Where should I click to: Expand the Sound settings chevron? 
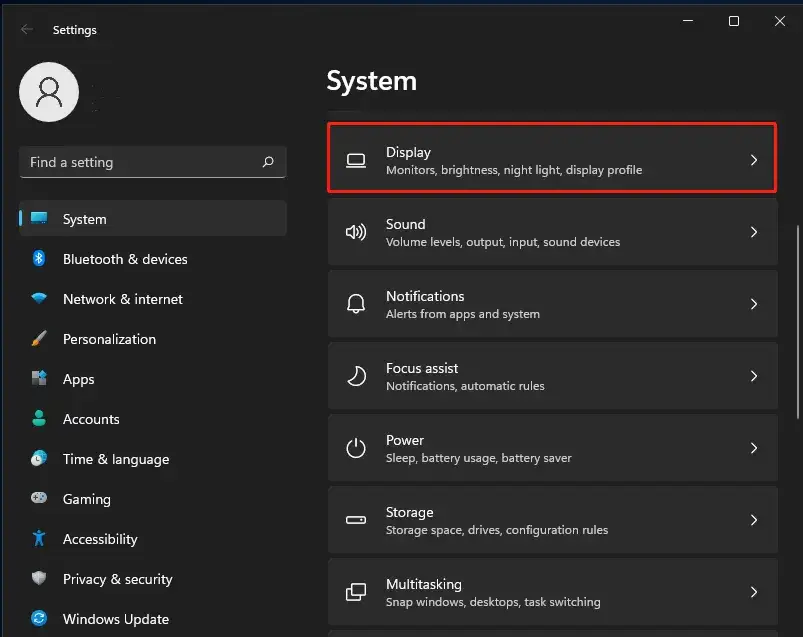coord(754,231)
